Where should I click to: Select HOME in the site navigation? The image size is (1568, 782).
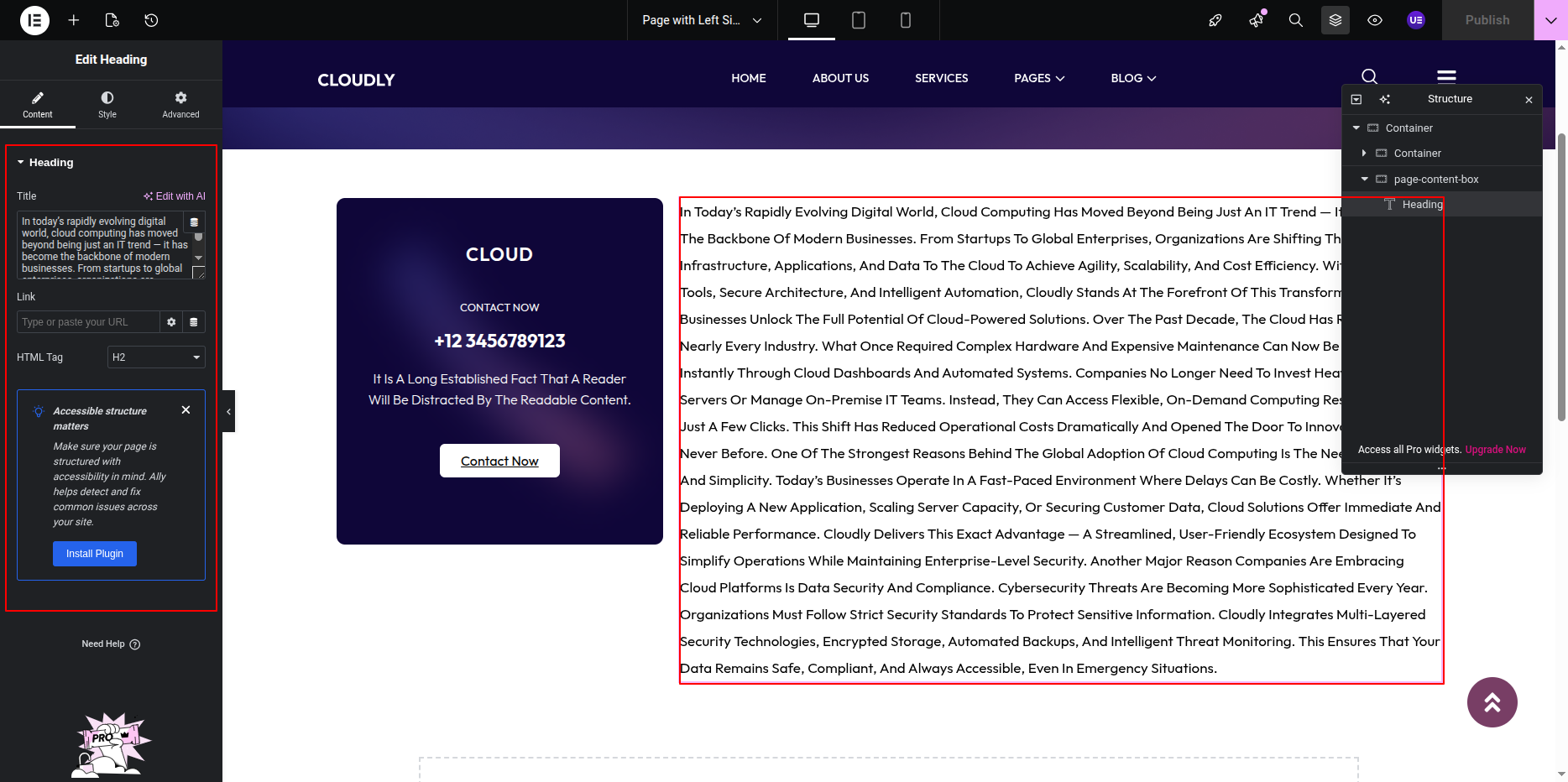tap(749, 78)
